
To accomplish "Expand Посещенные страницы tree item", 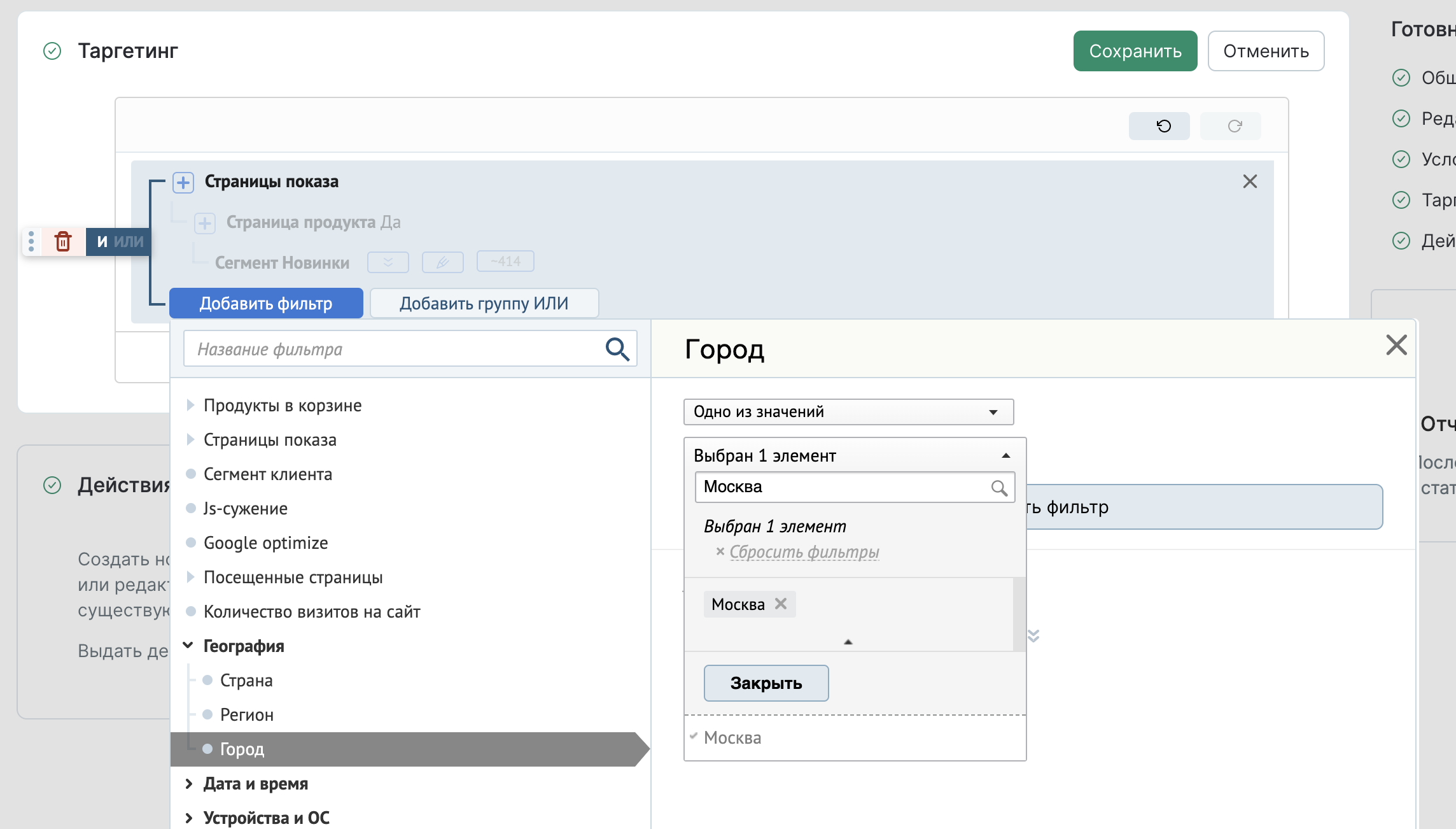I will click(x=190, y=577).
